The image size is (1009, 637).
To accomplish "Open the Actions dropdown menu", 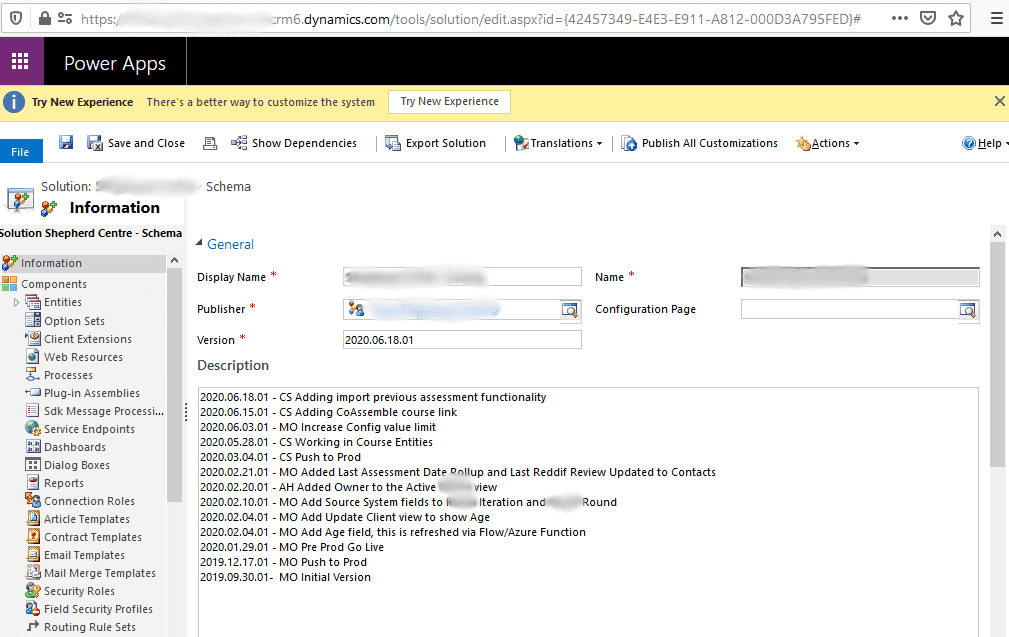I will pyautogui.click(x=828, y=143).
